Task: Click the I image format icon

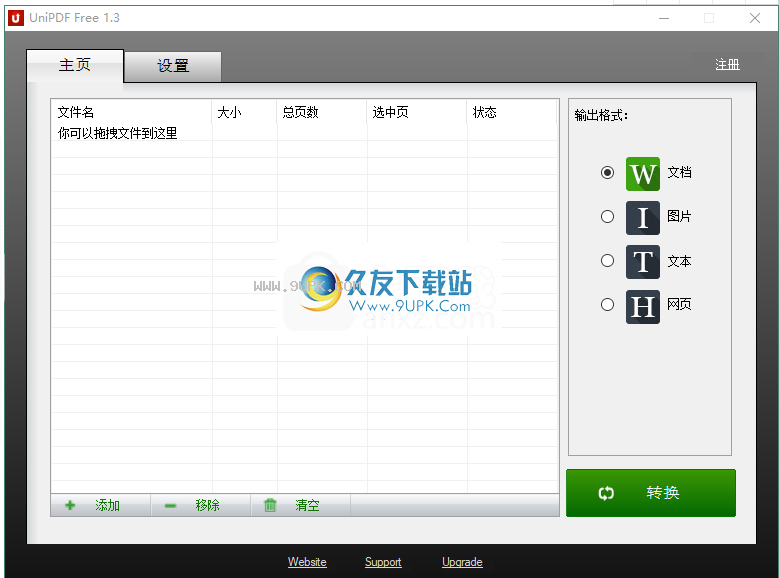Action: tap(643, 218)
